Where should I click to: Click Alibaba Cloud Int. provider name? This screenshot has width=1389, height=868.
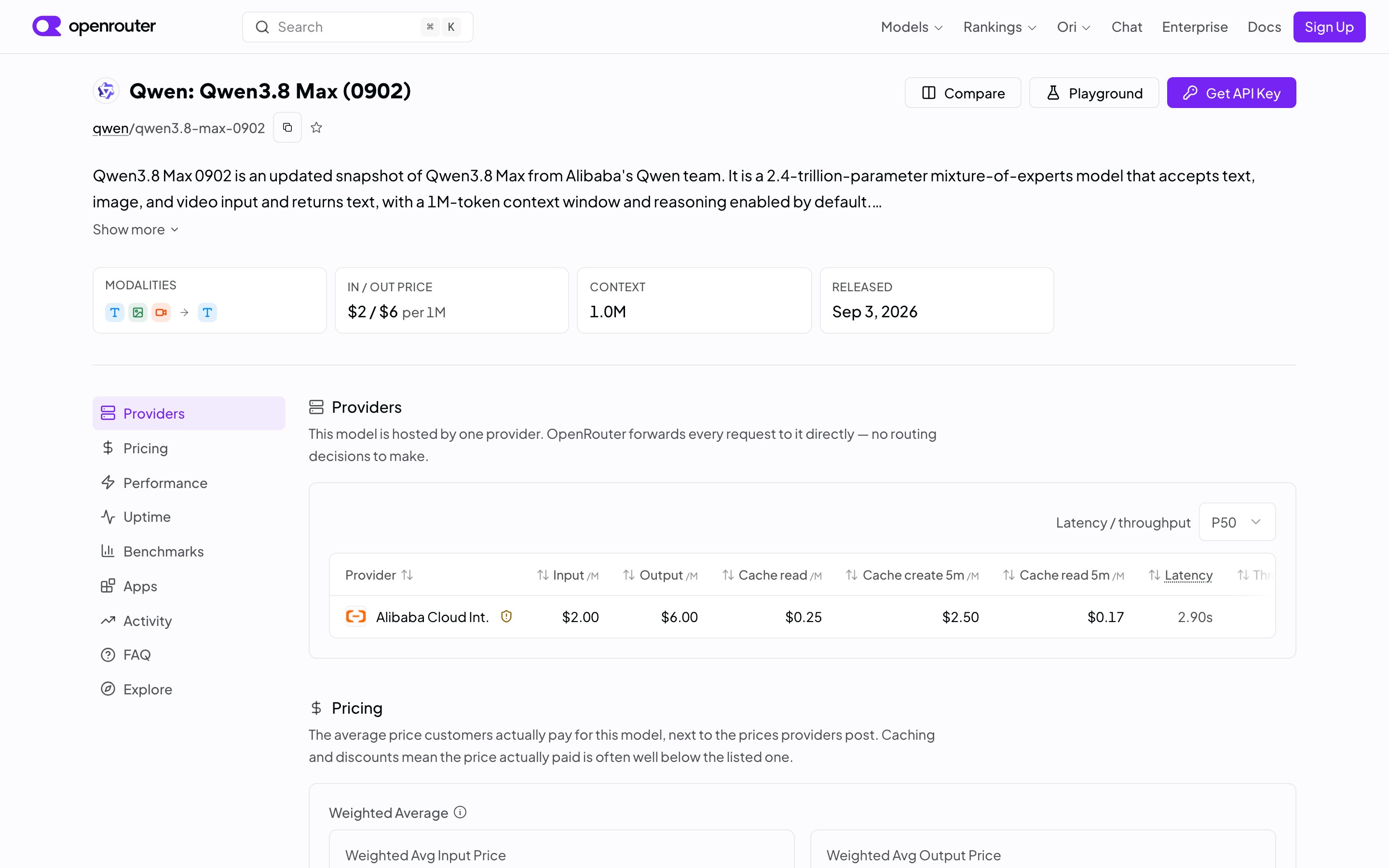(432, 617)
